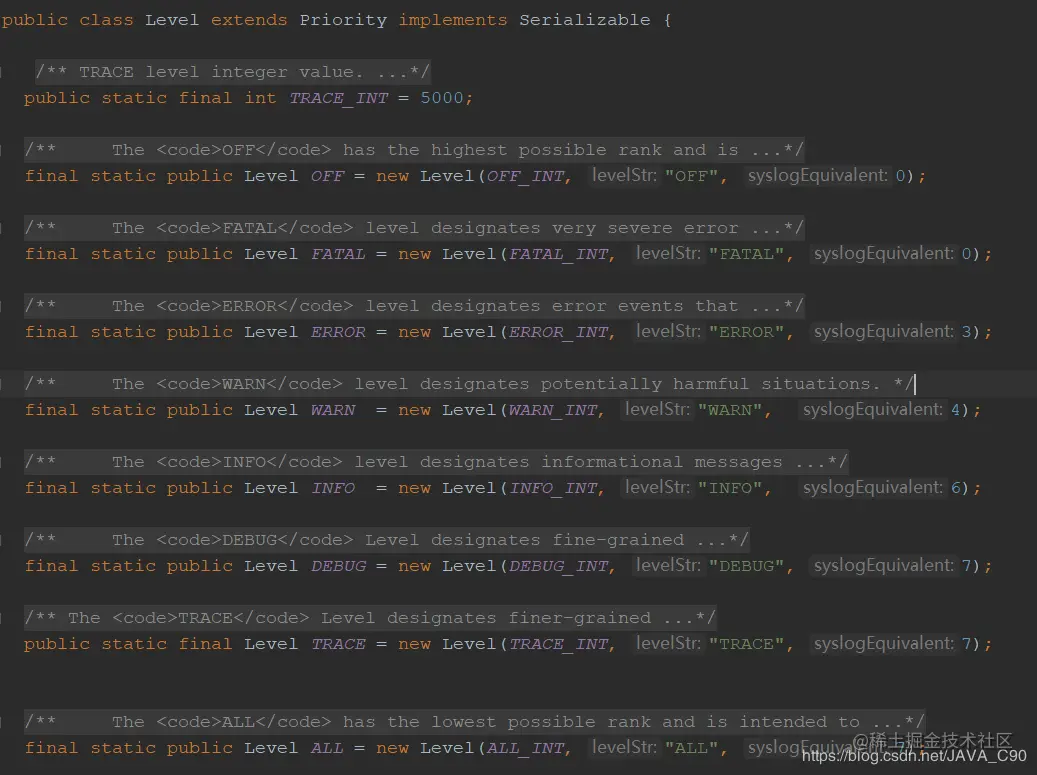Image resolution: width=1037 pixels, height=775 pixels.
Task: Click the WARN field name before equals sign
Action: click(x=333, y=410)
